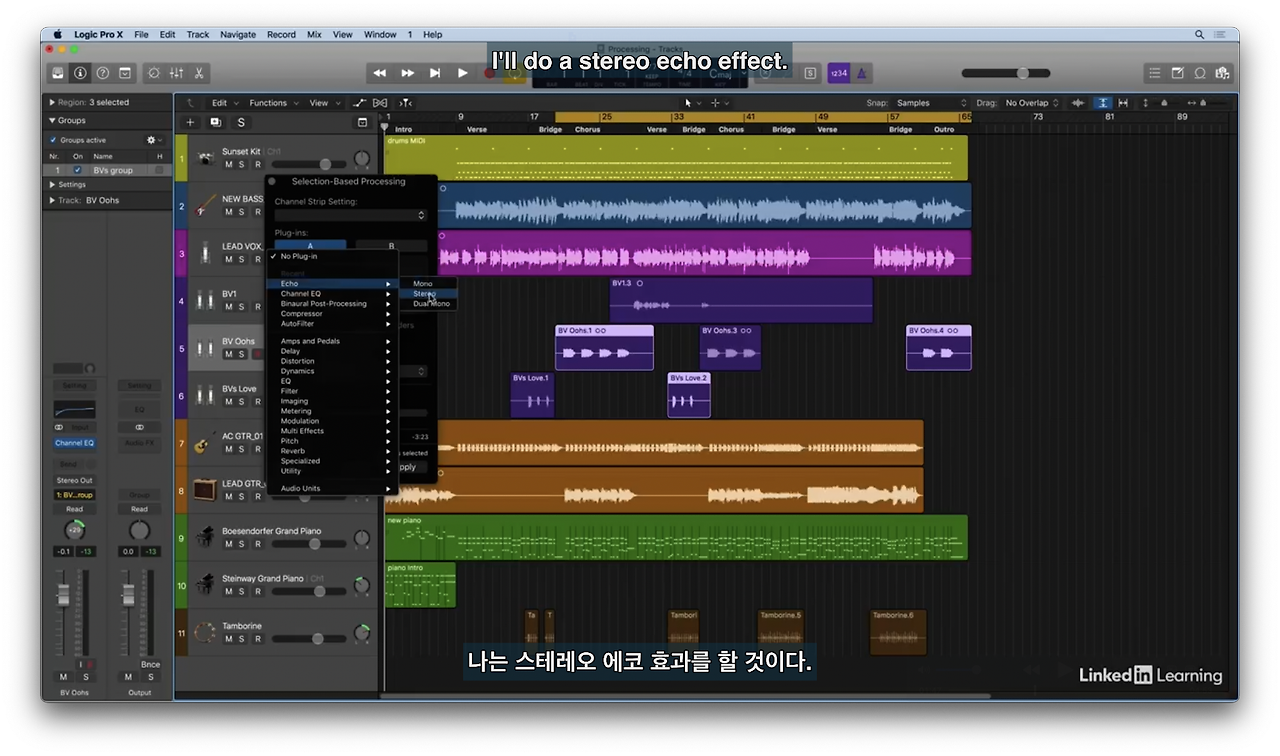Open the Editors scissors icon
The height and width of the screenshot is (756, 1280).
point(199,73)
